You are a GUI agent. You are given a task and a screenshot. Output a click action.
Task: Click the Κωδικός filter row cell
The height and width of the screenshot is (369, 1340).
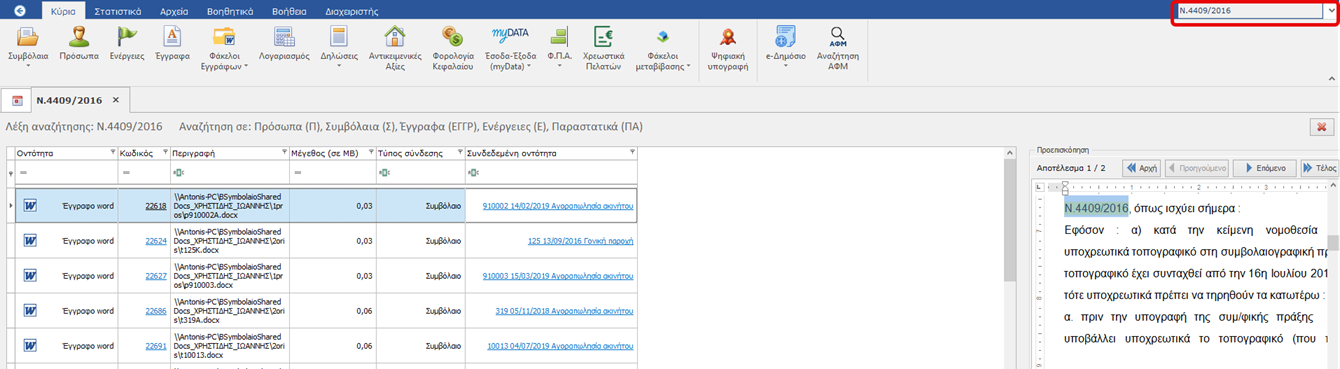tap(143, 172)
